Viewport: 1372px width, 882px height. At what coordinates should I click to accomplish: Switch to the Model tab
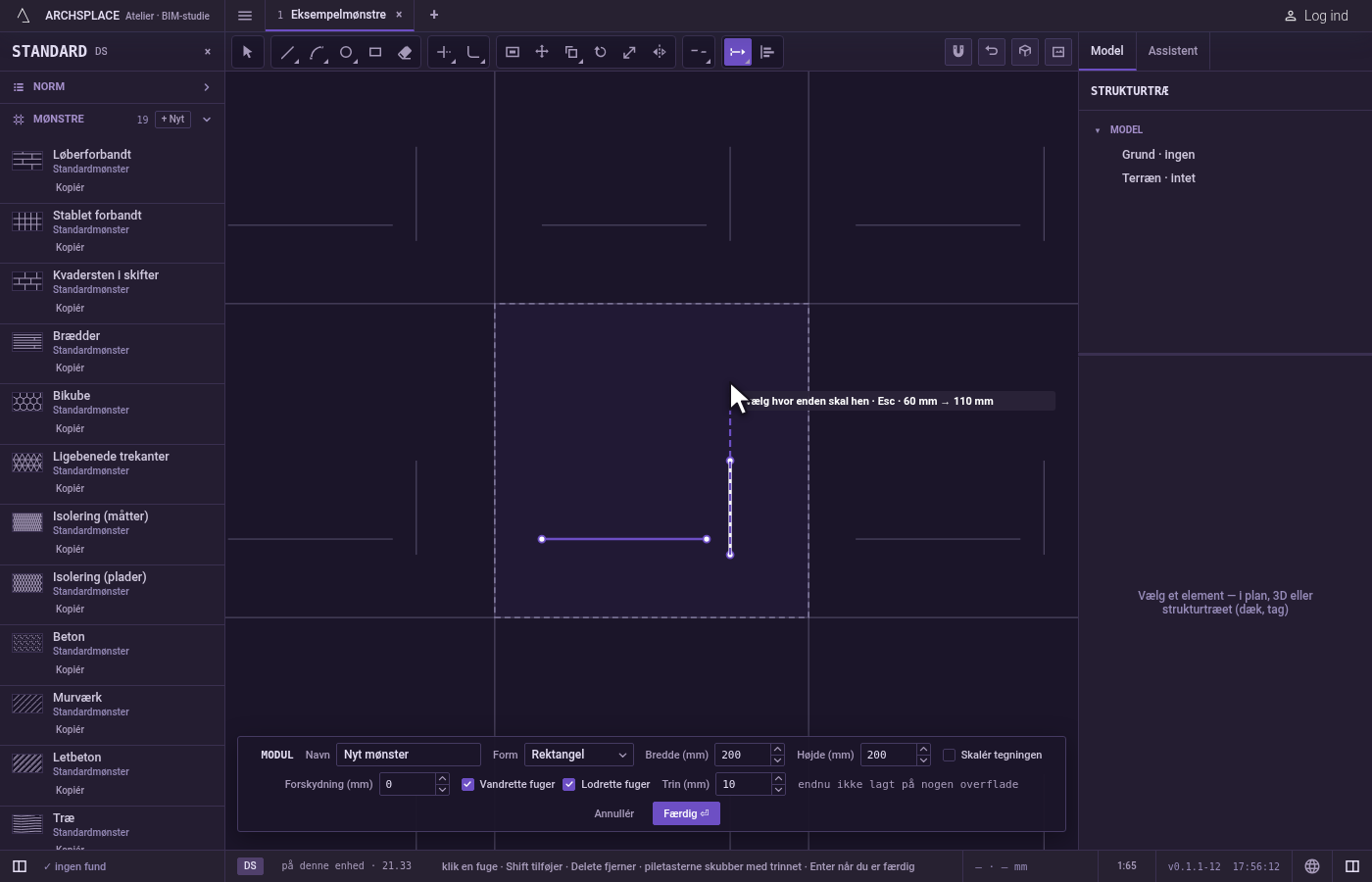1107,51
